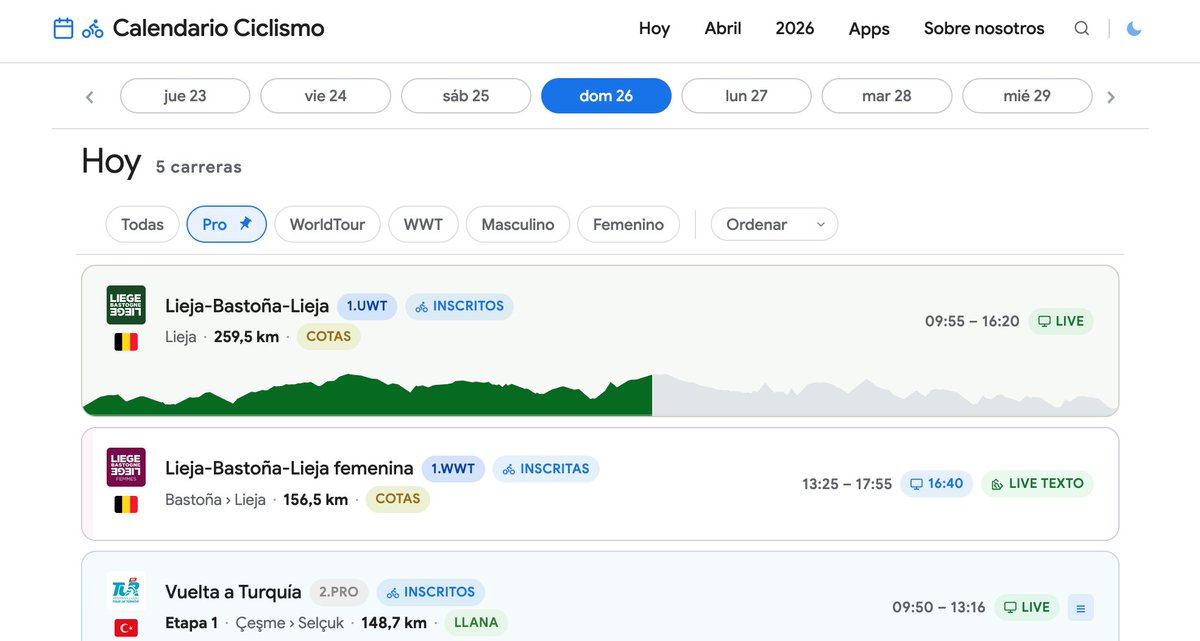Toggle dark mode moon icon

(x=1134, y=28)
